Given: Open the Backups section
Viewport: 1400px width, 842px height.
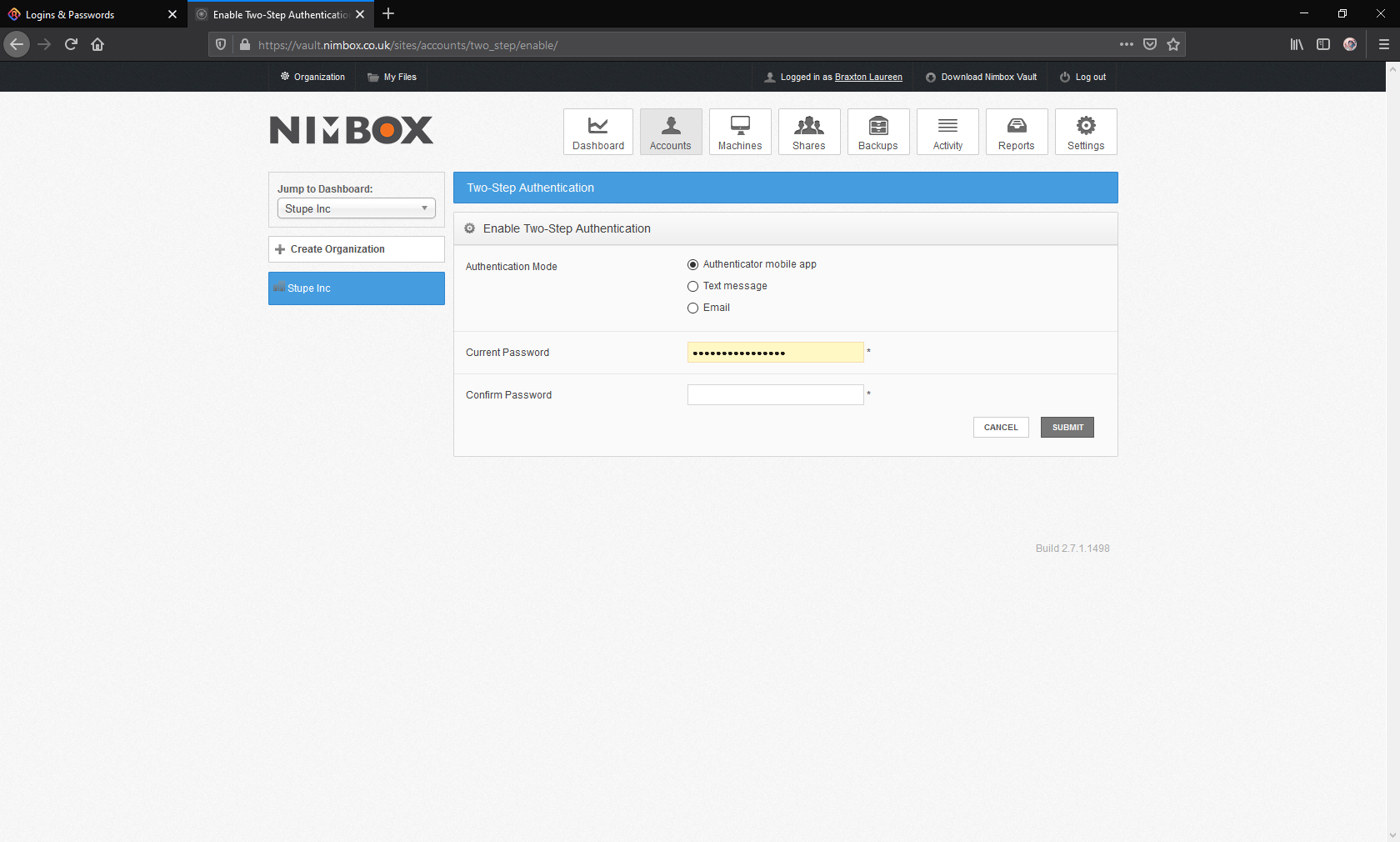Looking at the screenshot, I should tap(878, 132).
